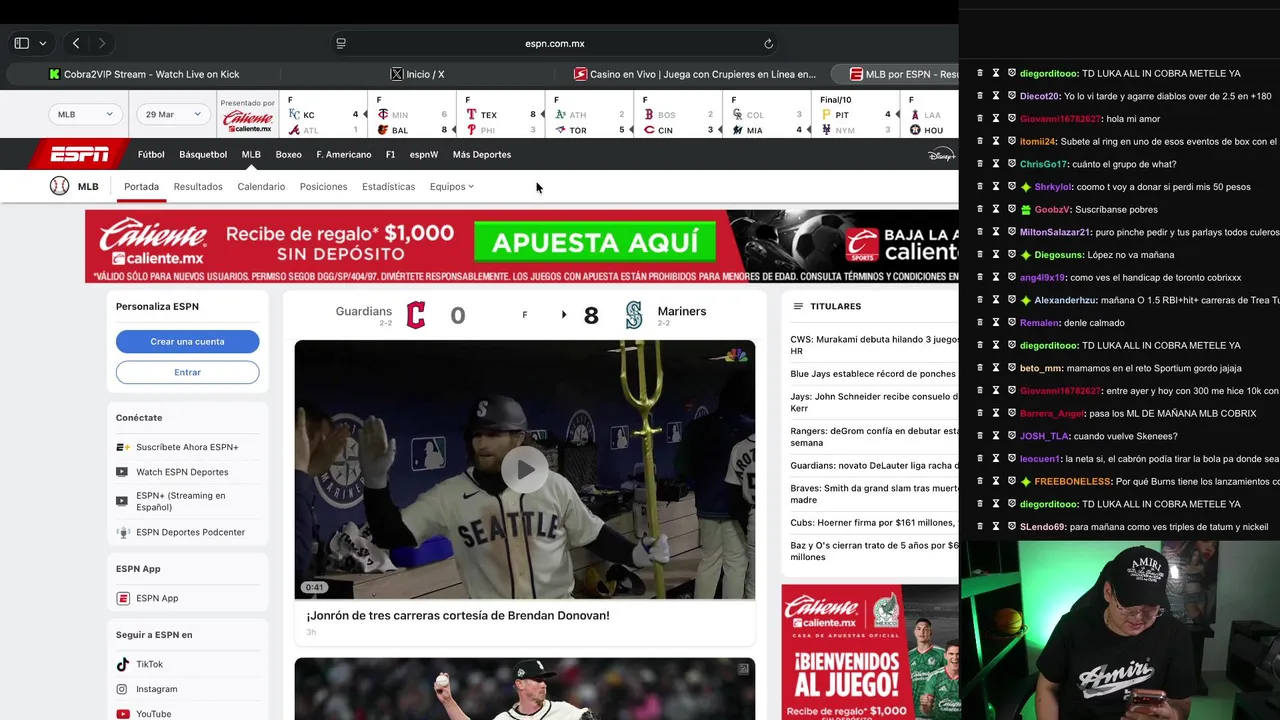
Task: Switch to the Inicio / X tab
Action: pos(418,74)
